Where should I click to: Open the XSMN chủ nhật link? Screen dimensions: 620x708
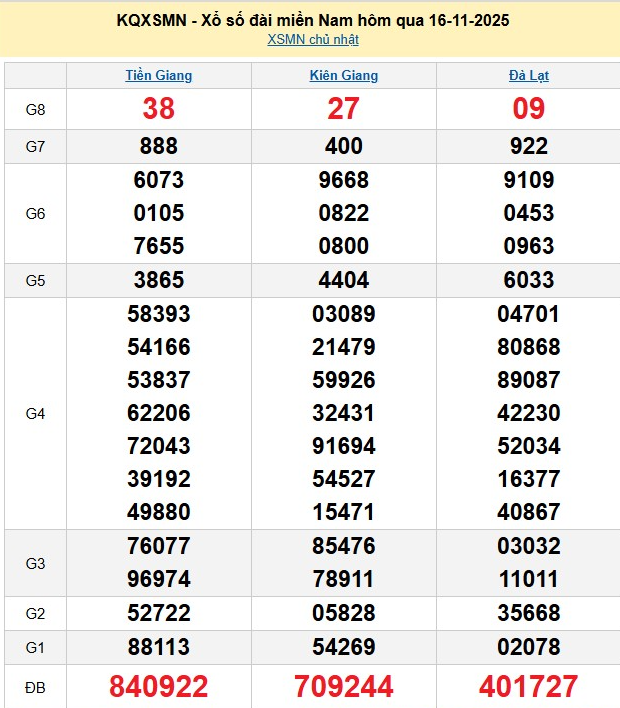point(313,40)
